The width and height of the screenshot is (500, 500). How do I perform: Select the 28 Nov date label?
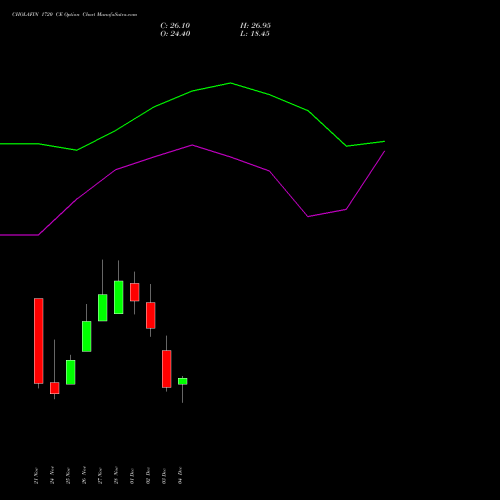point(116,476)
